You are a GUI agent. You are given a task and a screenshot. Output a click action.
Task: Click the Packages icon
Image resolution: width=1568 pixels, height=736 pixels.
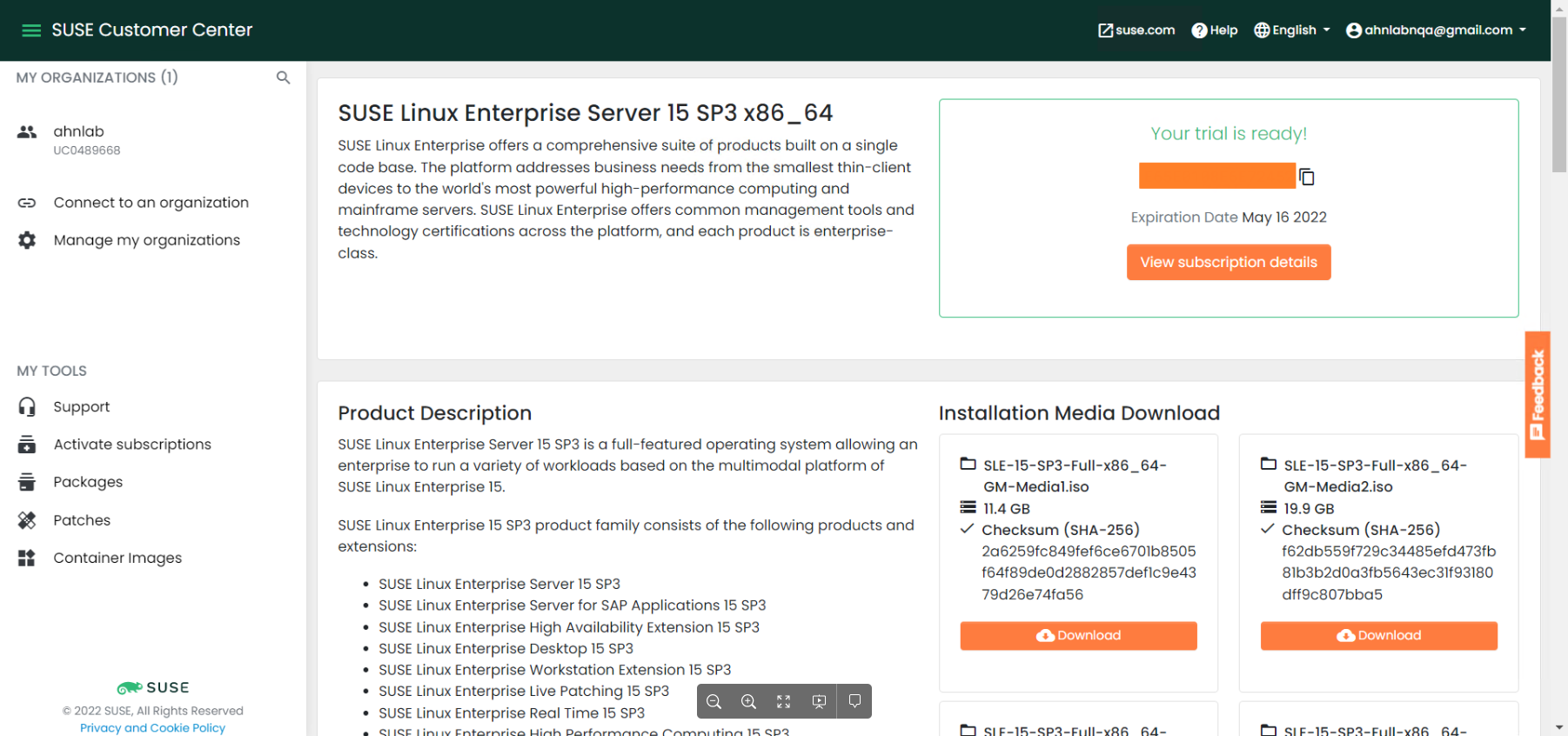tap(27, 482)
